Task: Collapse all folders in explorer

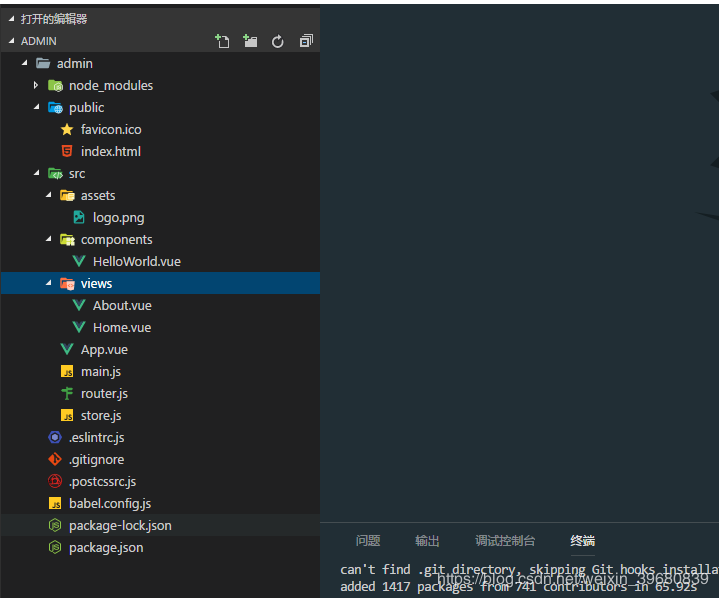Action: click(x=306, y=41)
